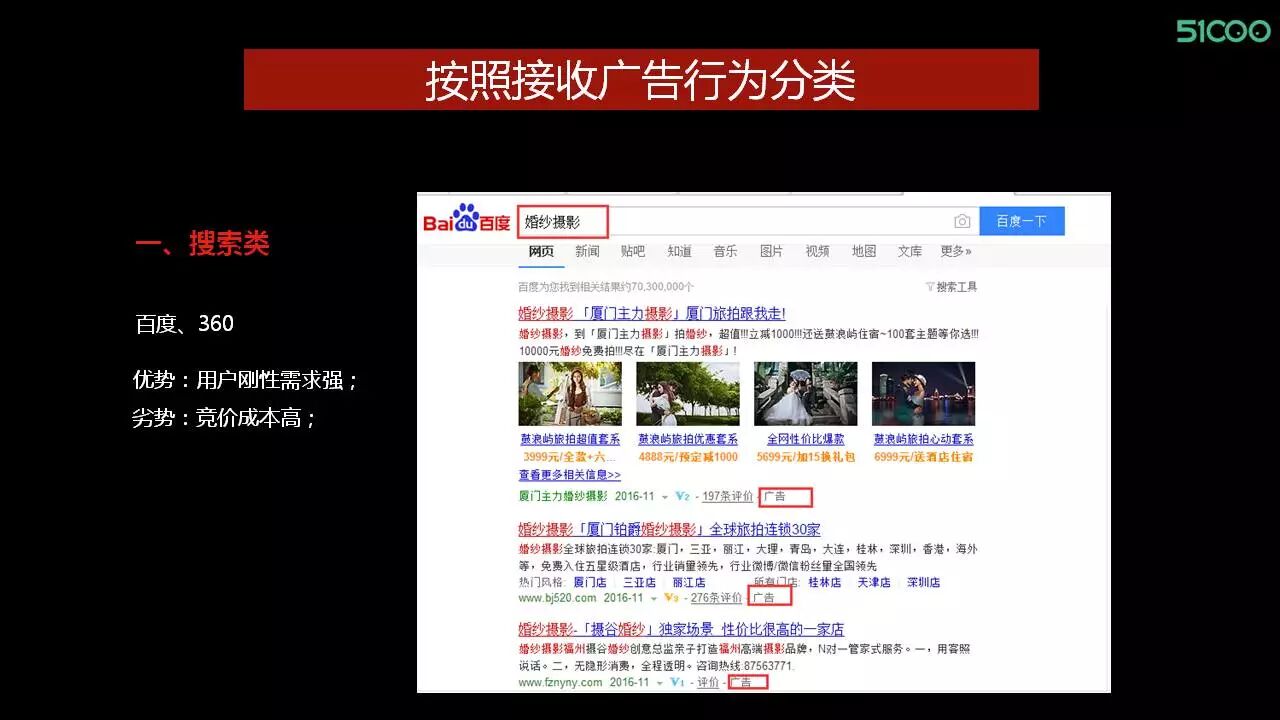Expand the 更多» tab list

click(x=955, y=251)
